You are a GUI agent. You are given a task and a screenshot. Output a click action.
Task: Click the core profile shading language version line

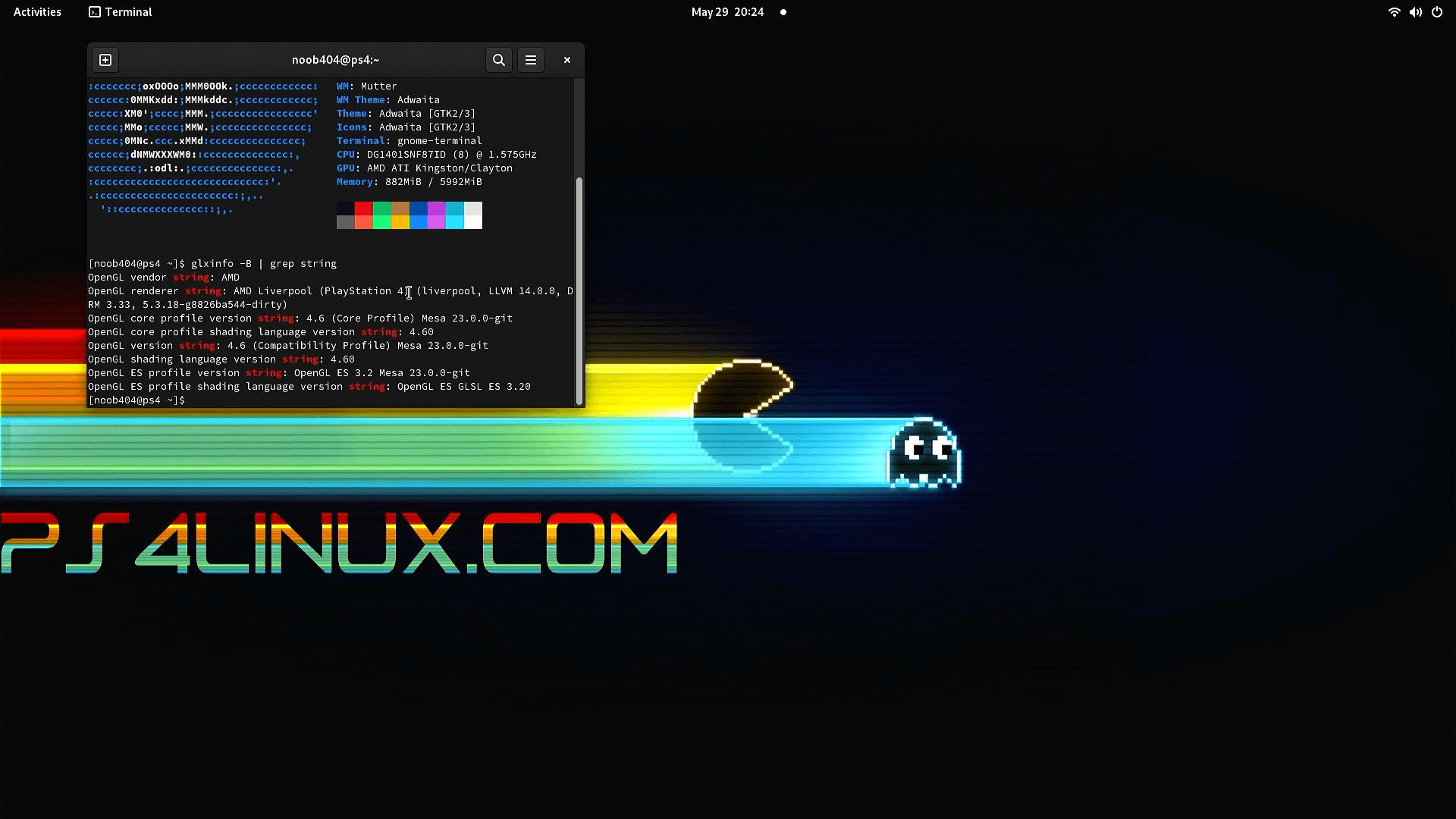(x=260, y=332)
